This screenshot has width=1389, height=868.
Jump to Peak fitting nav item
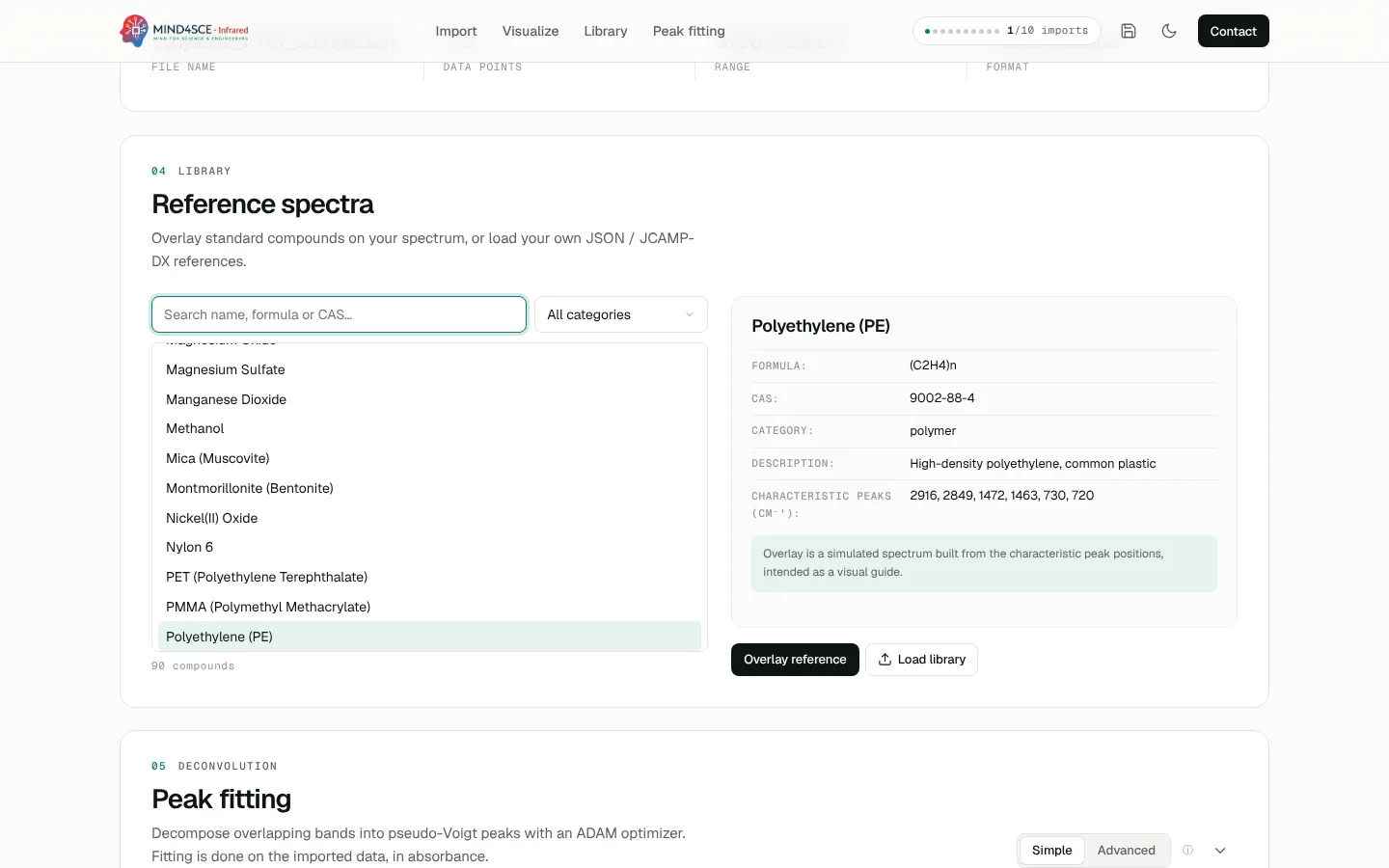click(689, 31)
